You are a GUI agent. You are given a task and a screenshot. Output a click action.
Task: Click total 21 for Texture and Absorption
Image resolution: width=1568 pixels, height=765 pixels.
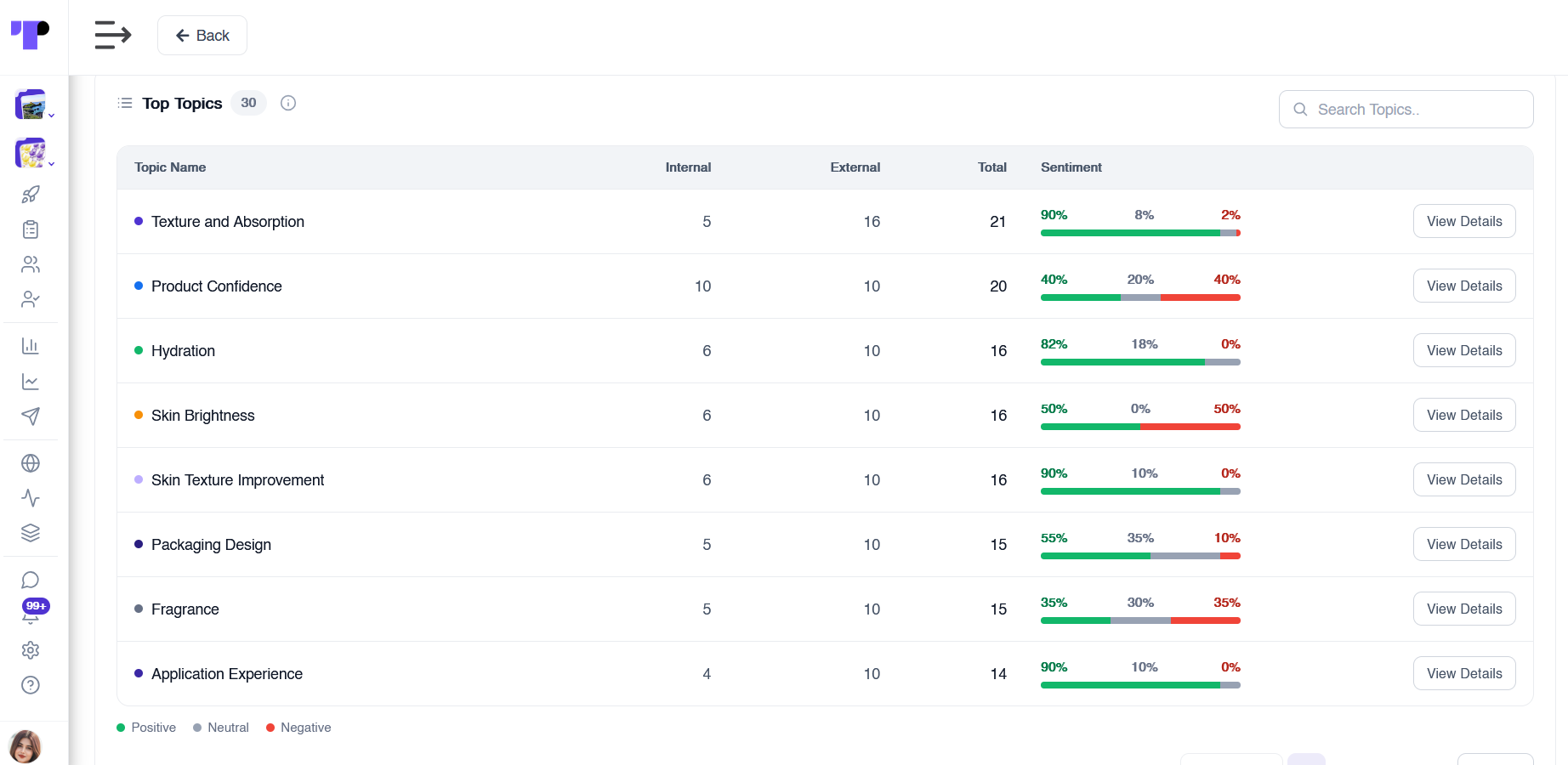pos(998,222)
